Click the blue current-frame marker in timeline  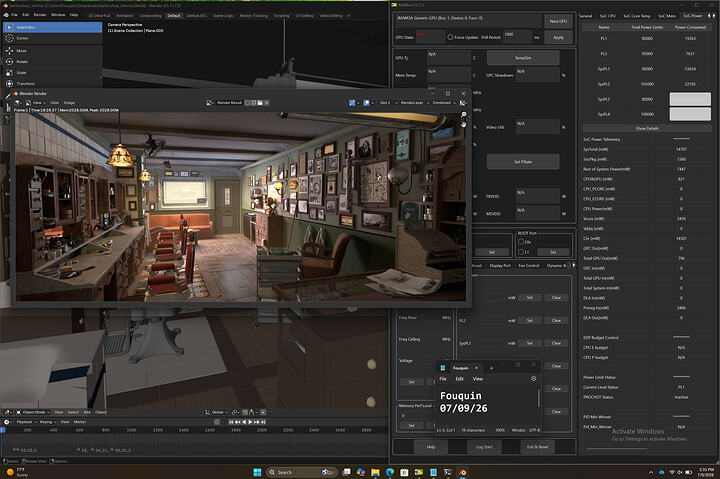(x=2, y=430)
